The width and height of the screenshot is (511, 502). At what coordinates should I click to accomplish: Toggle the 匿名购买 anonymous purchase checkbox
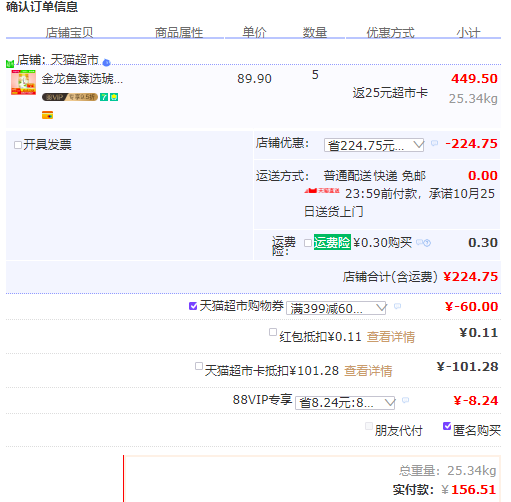(x=447, y=426)
